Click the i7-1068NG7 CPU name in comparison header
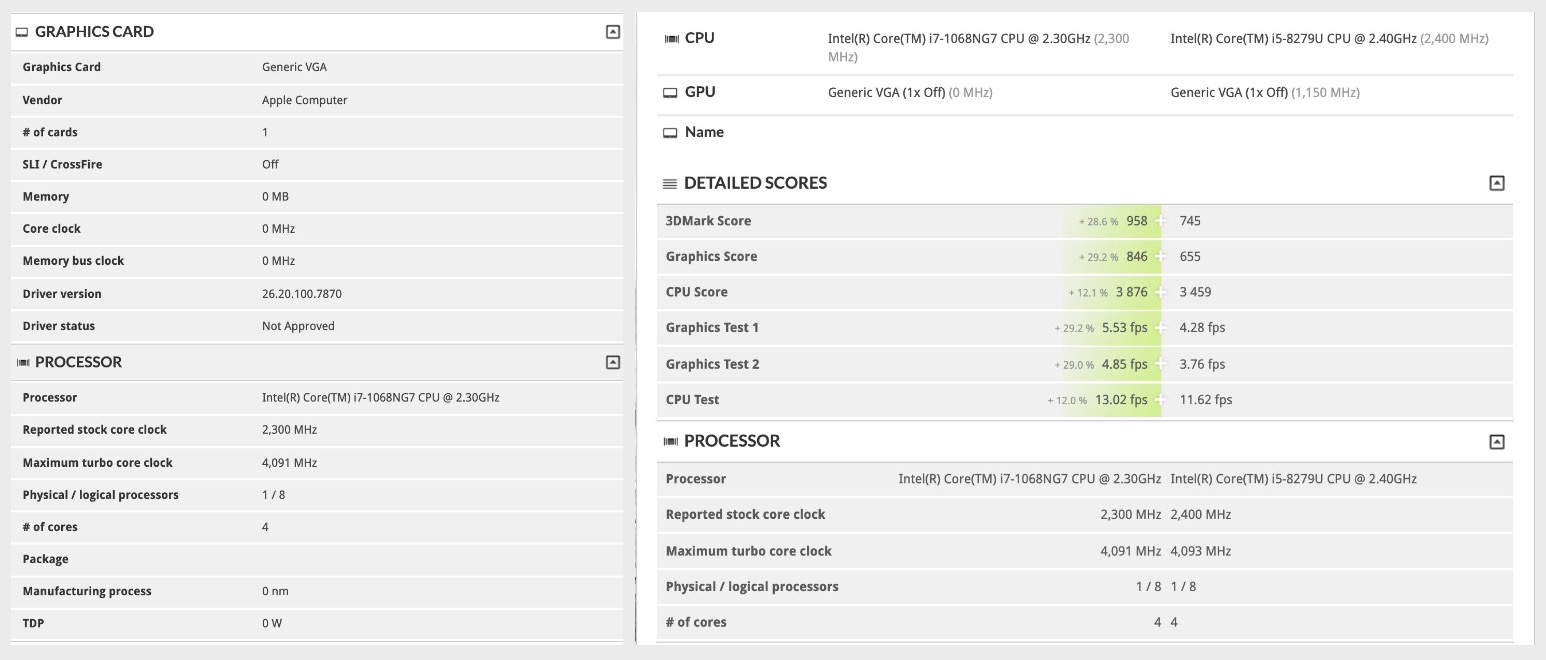The height and width of the screenshot is (660, 1546). click(959, 39)
